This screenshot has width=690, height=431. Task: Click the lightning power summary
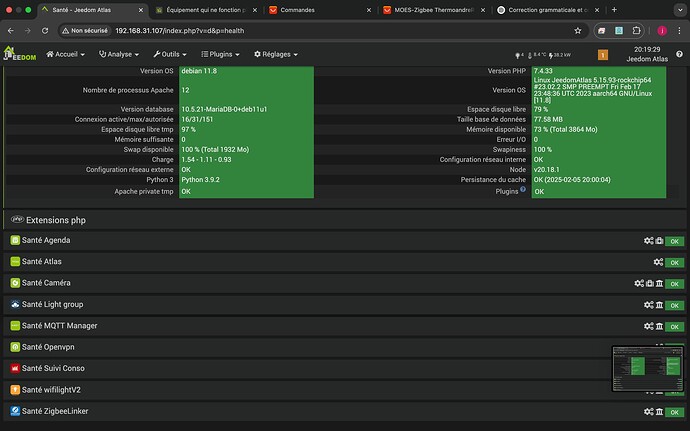pos(560,55)
